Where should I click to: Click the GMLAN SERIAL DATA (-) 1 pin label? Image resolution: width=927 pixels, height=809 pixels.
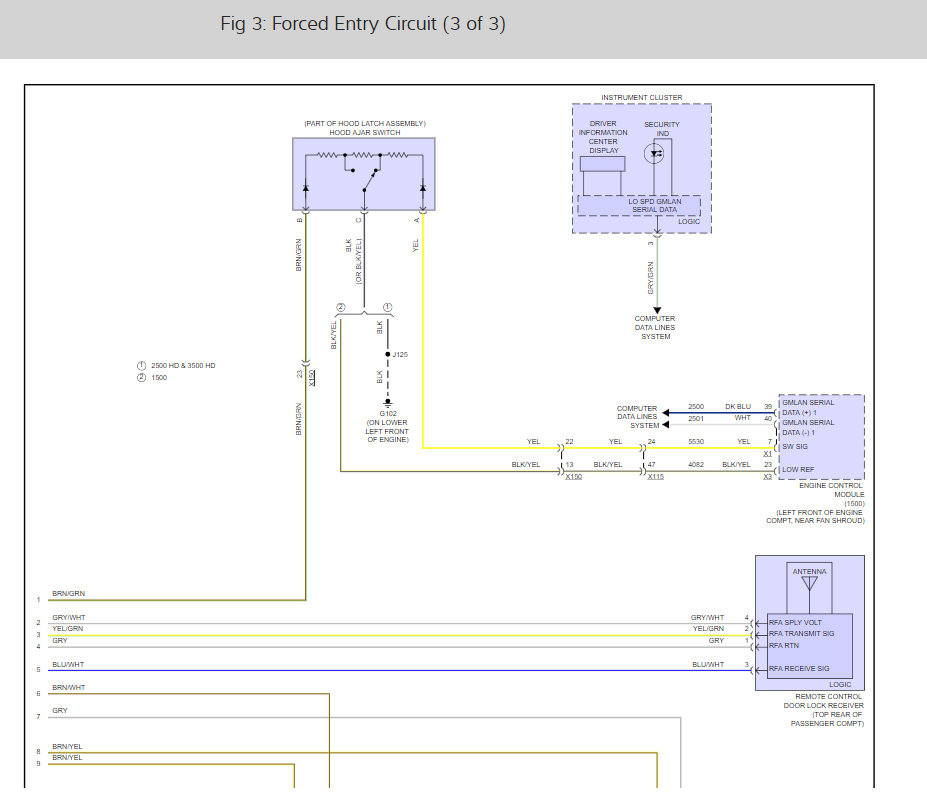808,428
